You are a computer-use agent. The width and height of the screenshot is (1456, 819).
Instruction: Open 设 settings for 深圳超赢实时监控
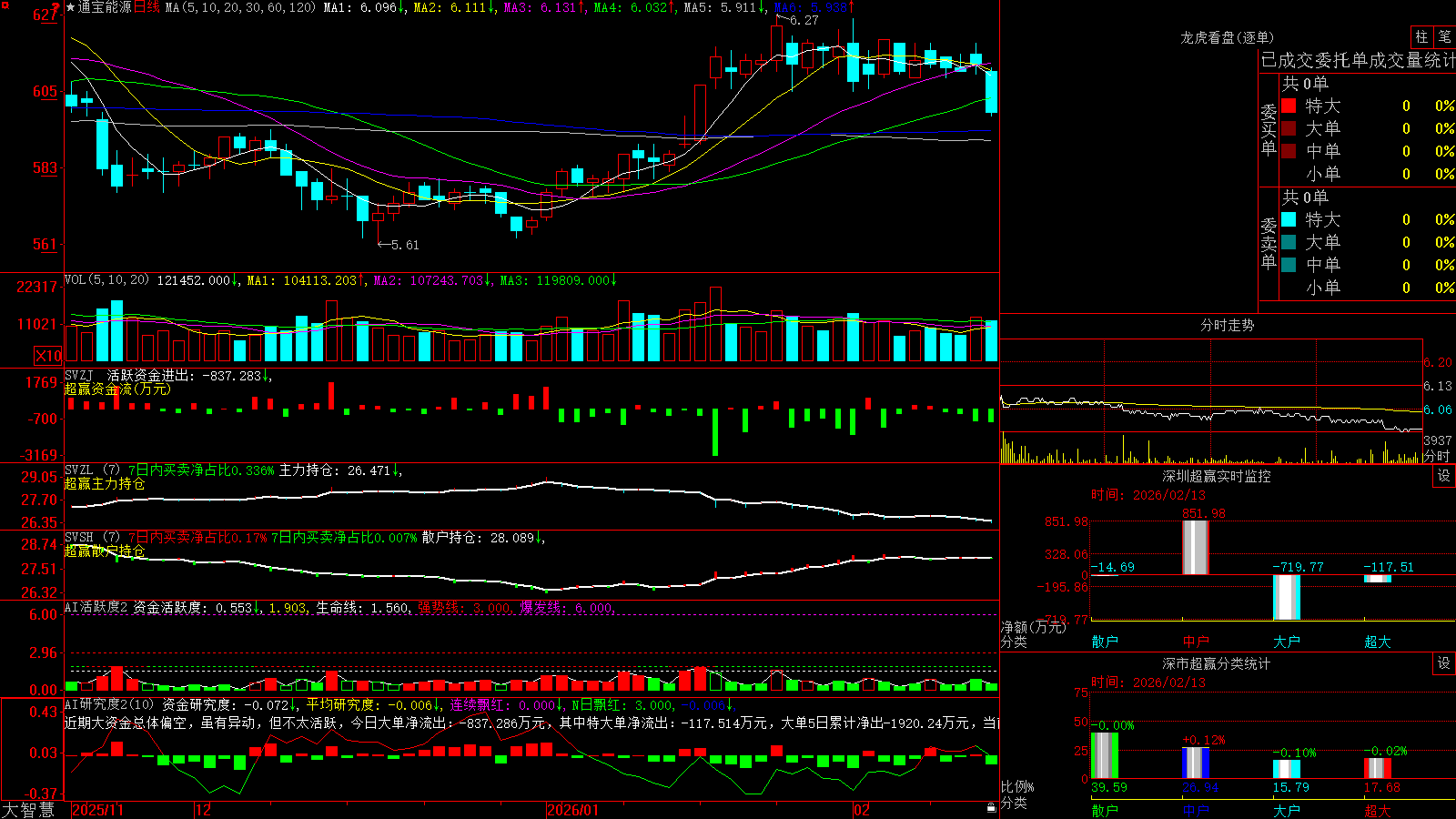1444,476
